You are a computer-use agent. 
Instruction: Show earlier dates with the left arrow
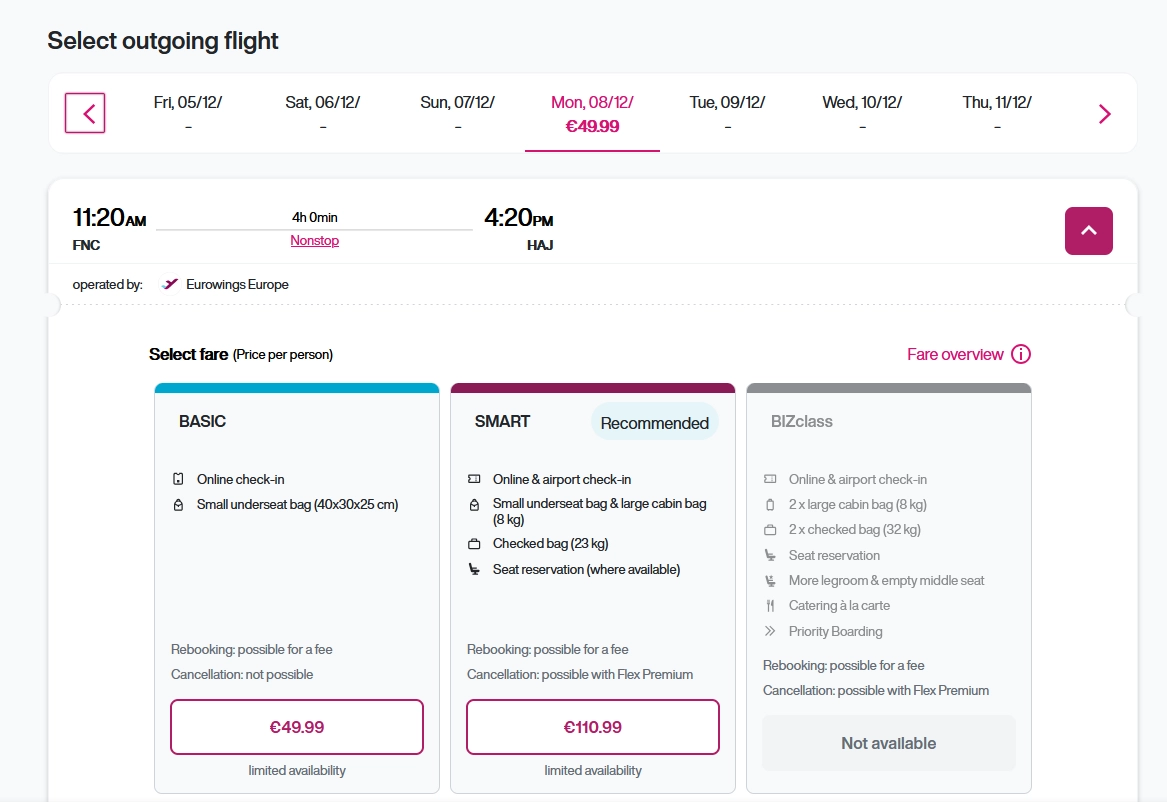point(85,113)
